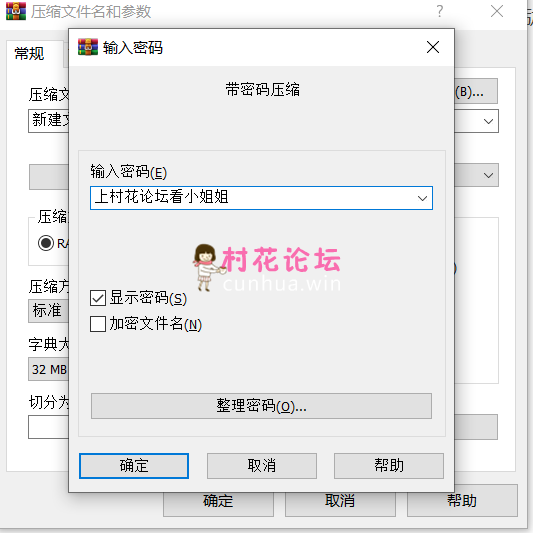Click 整理密码 button
The image size is (533, 533).
(x=261, y=406)
